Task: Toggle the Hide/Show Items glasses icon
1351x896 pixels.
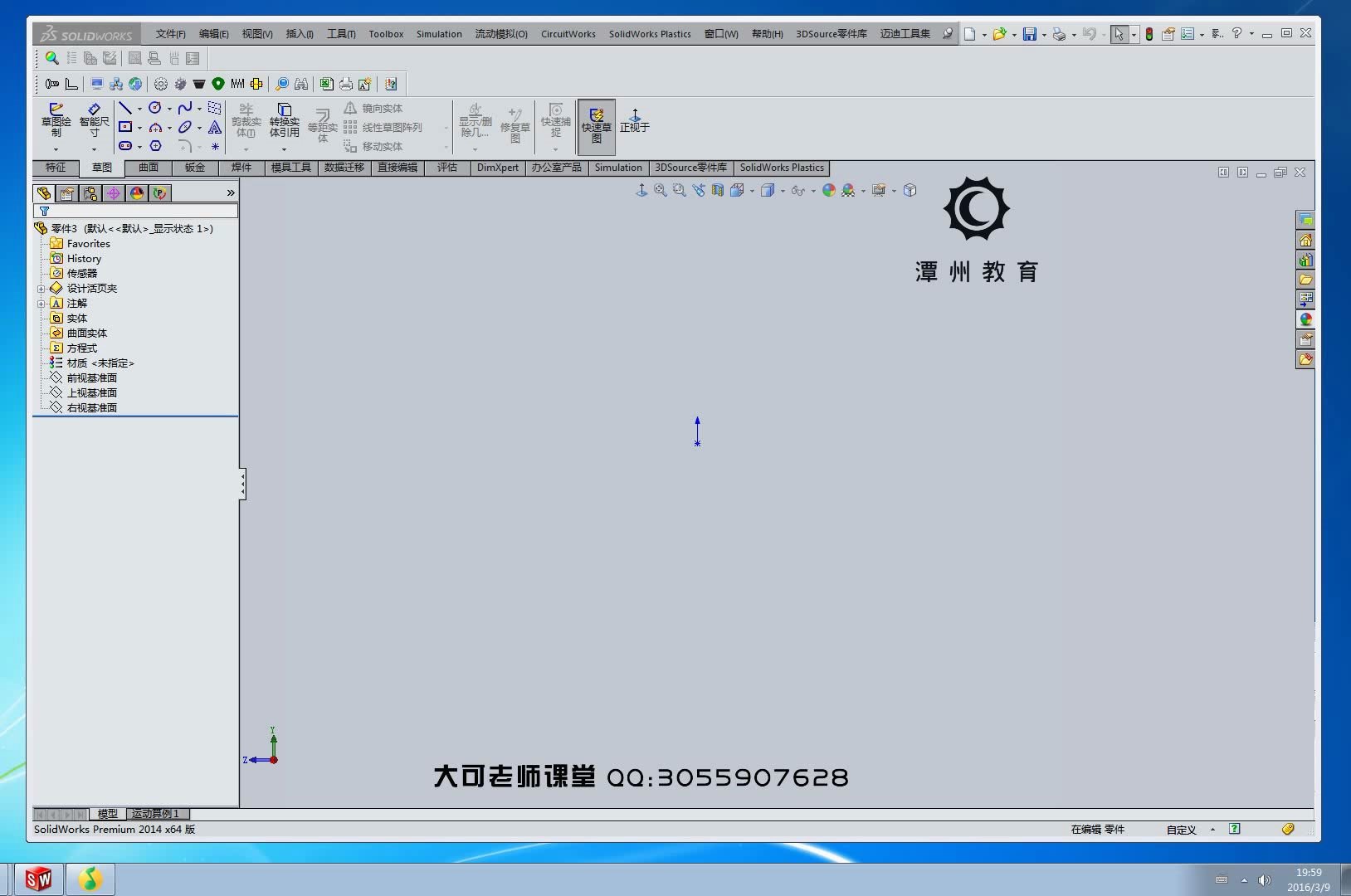Action: click(x=799, y=190)
